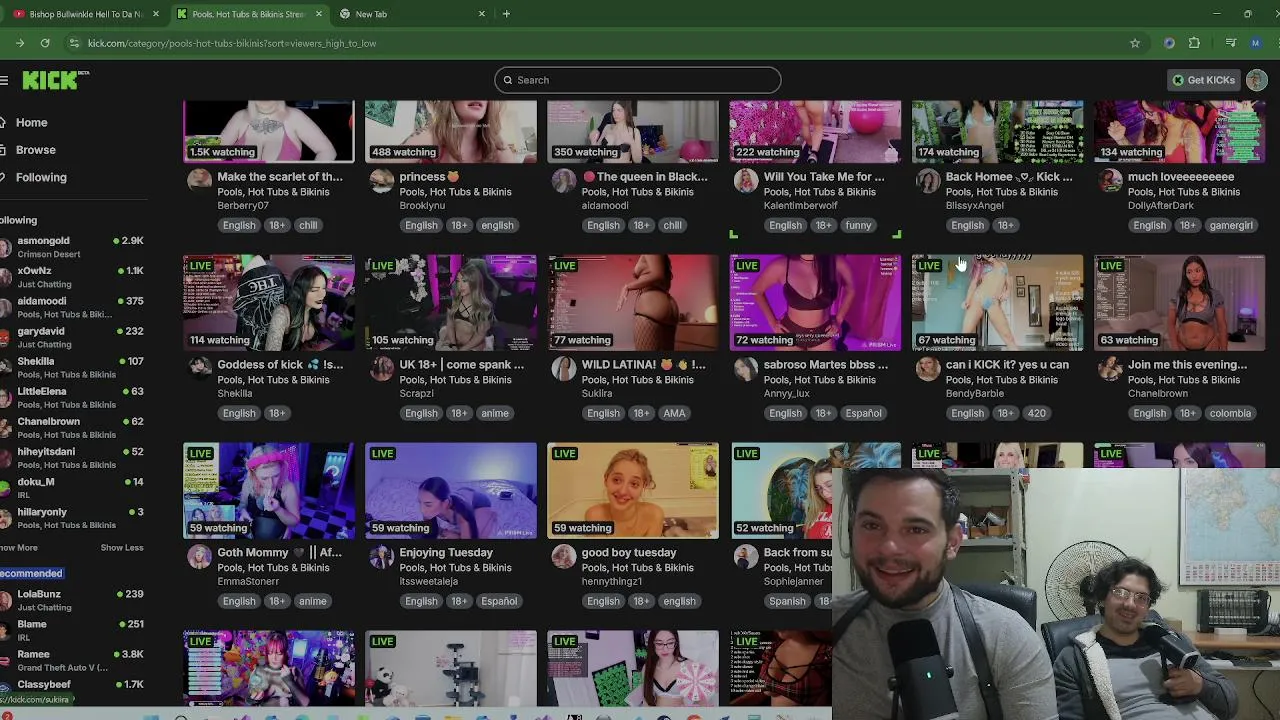Open the 'Join me this evening...' stream title
The height and width of the screenshot is (720, 1280).
1187,365
